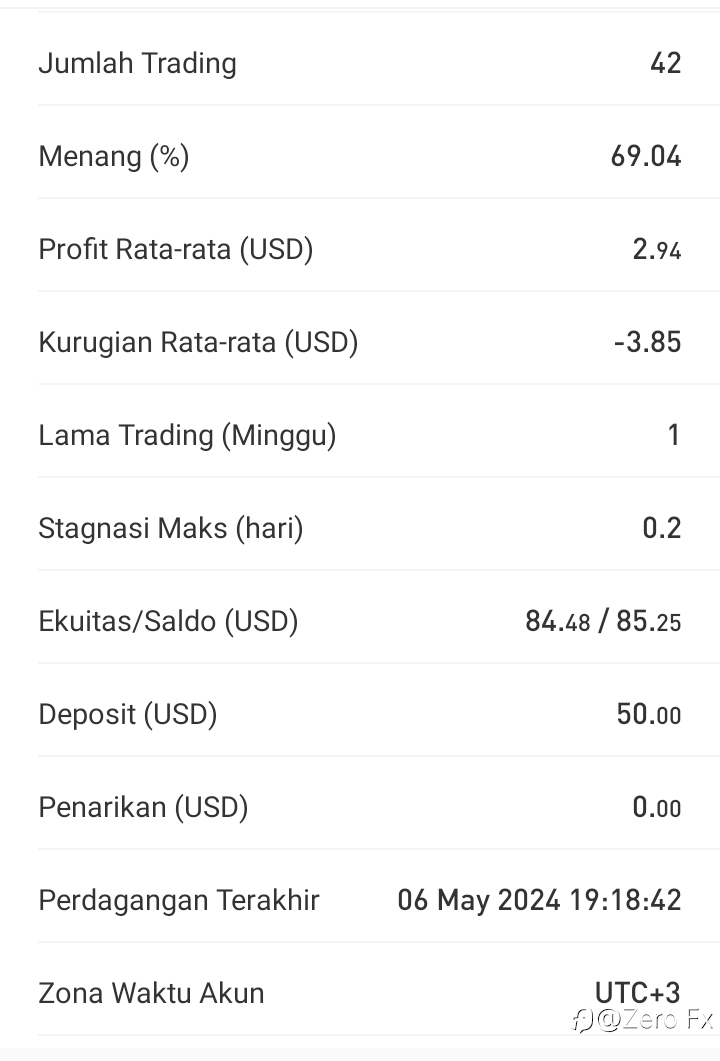Tap the Stagnasi Maks (hari) label
This screenshot has height=1061, width=720.
(171, 528)
